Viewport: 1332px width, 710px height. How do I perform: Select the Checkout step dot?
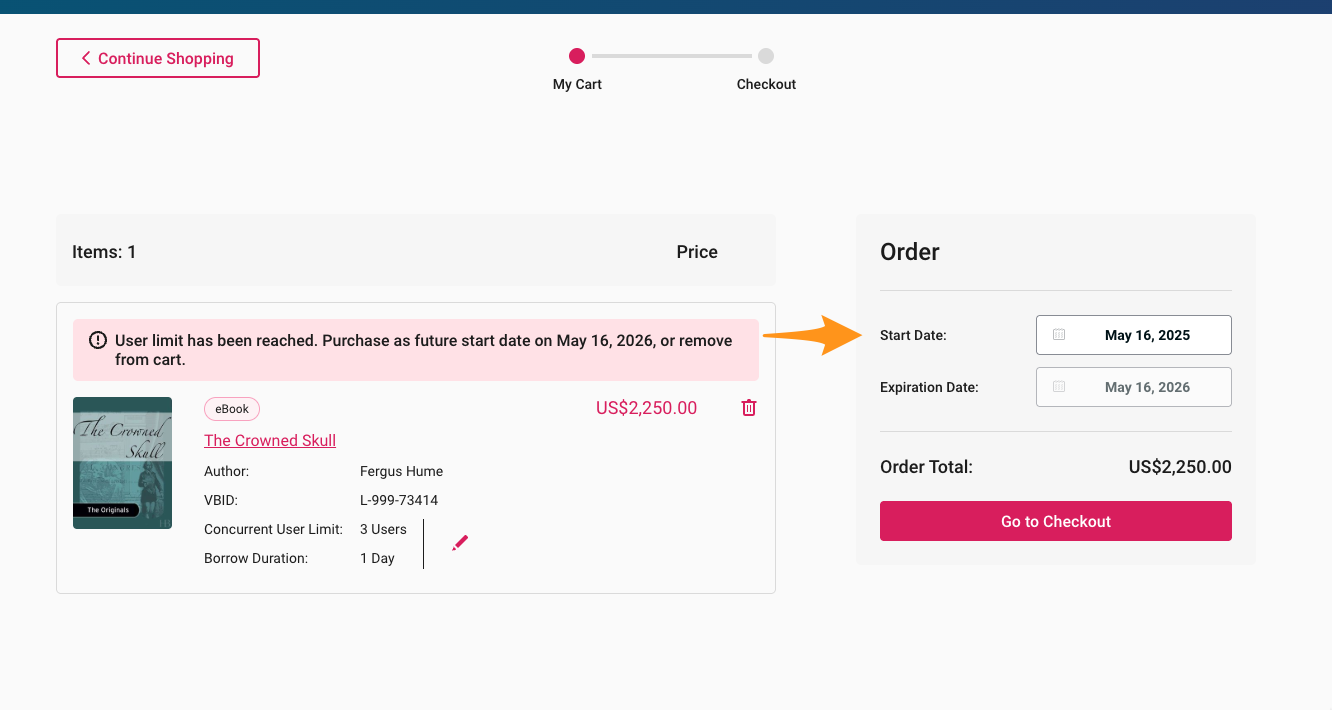(766, 56)
